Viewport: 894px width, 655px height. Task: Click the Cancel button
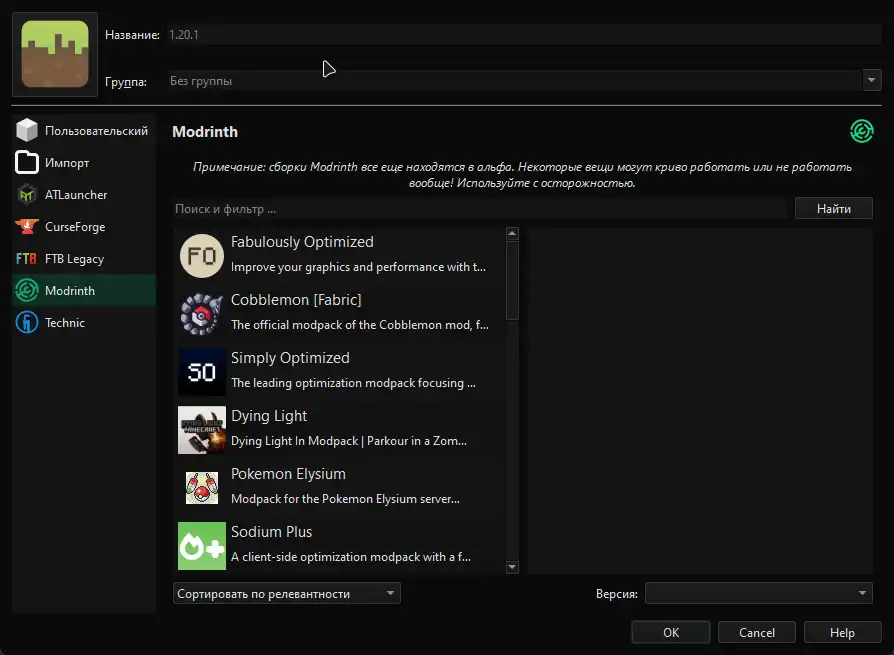coord(757,632)
